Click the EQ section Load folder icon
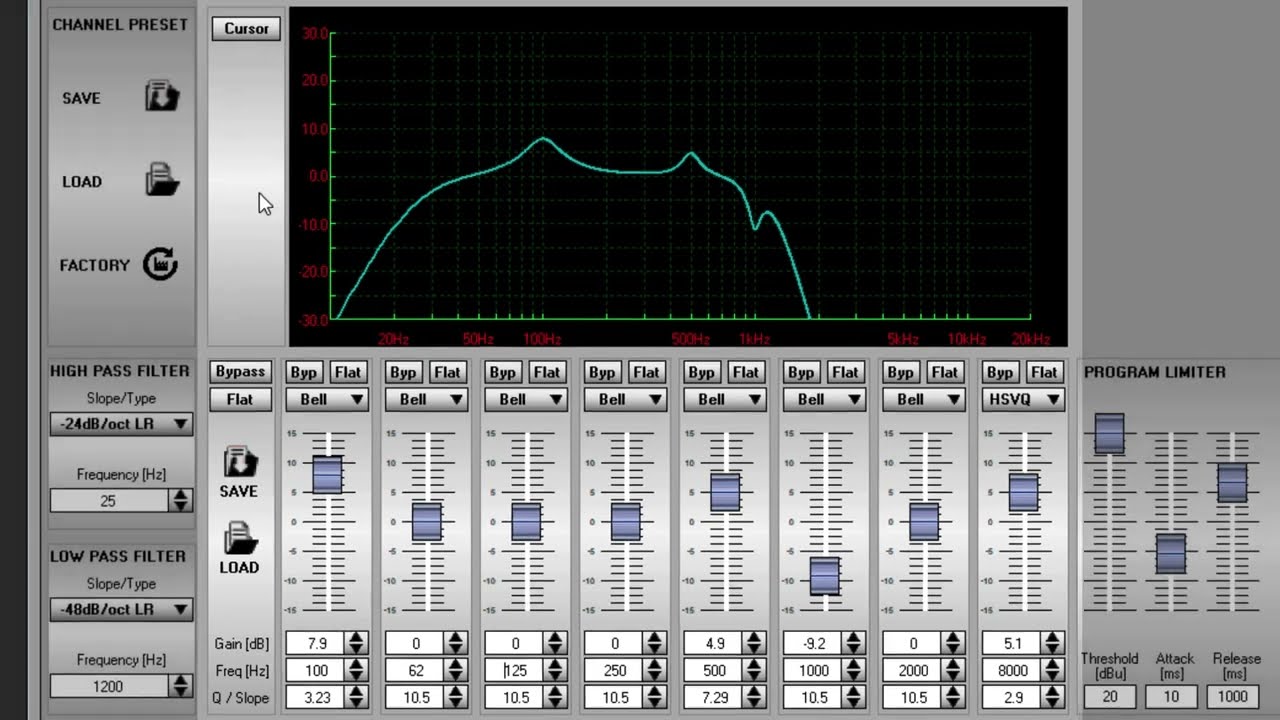1280x720 pixels. (x=240, y=538)
